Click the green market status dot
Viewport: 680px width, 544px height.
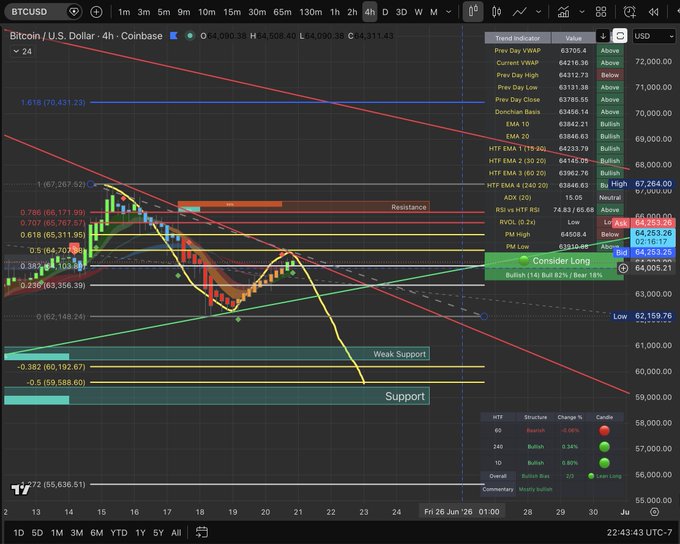point(190,36)
